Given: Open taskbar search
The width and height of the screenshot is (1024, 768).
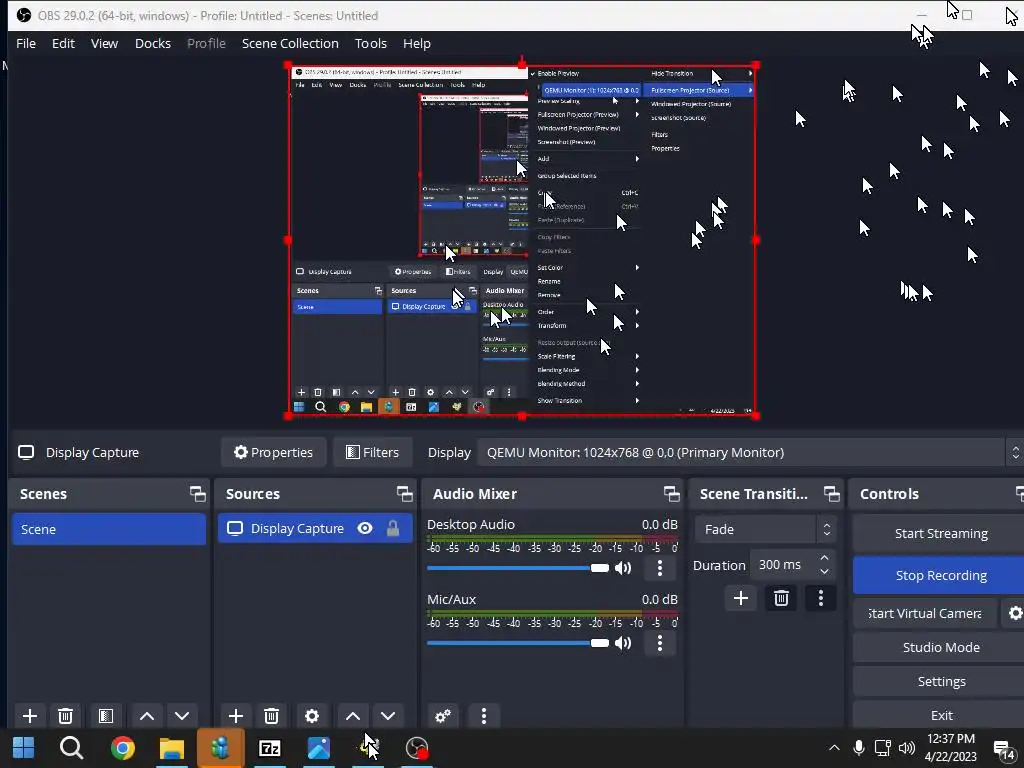Looking at the screenshot, I should coord(71,748).
